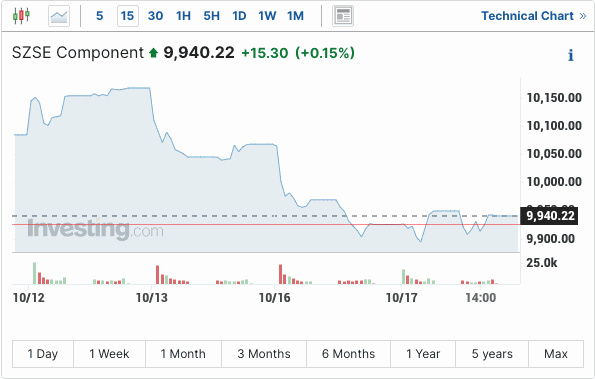595x379 pixels.
Task: Open the news layout icon
Action: [343, 16]
